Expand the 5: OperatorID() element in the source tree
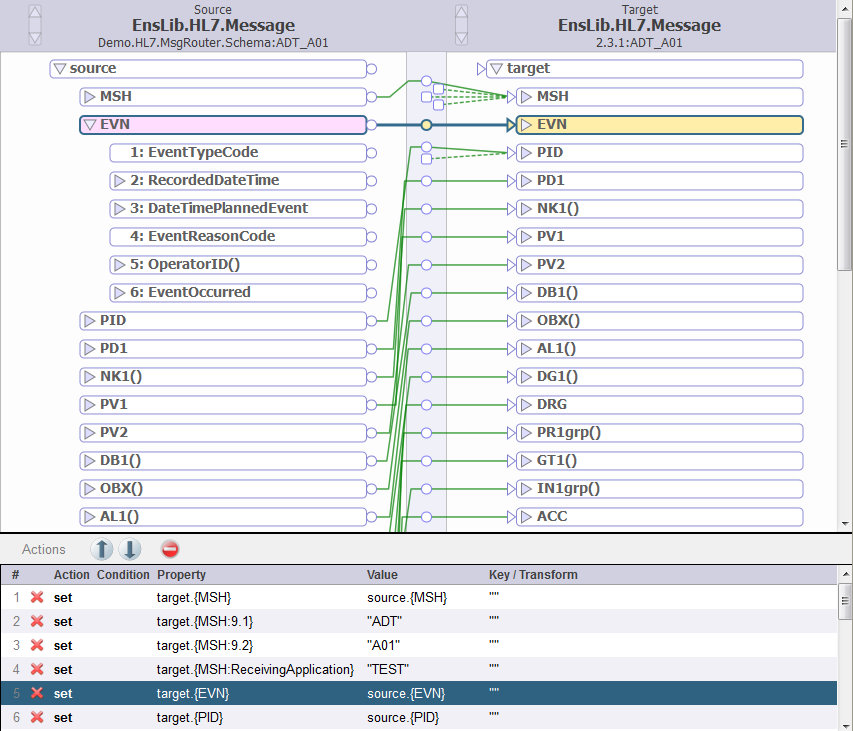 117,264
